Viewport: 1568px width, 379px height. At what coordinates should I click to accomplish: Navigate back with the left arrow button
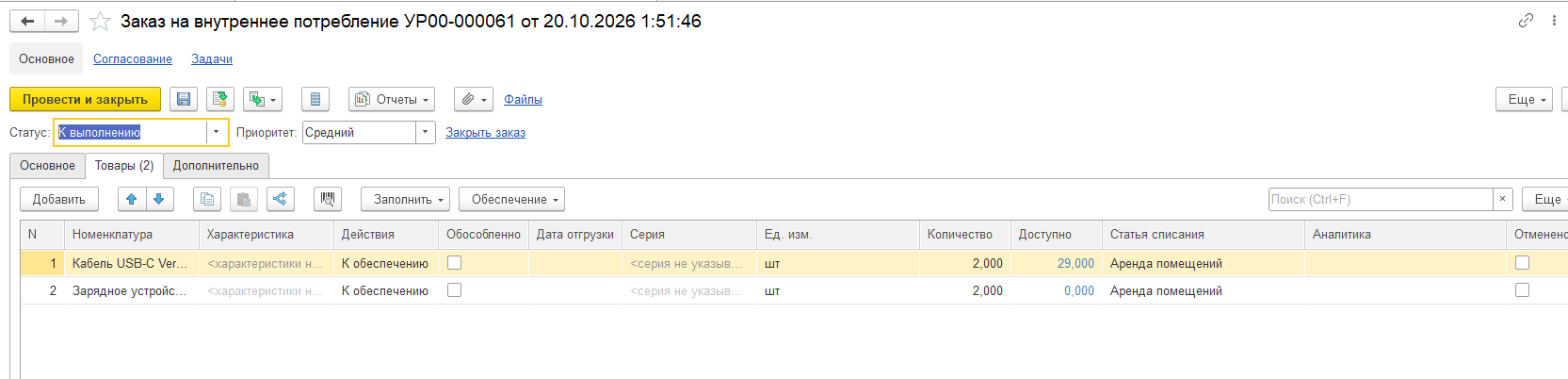(x=27, y=21)
